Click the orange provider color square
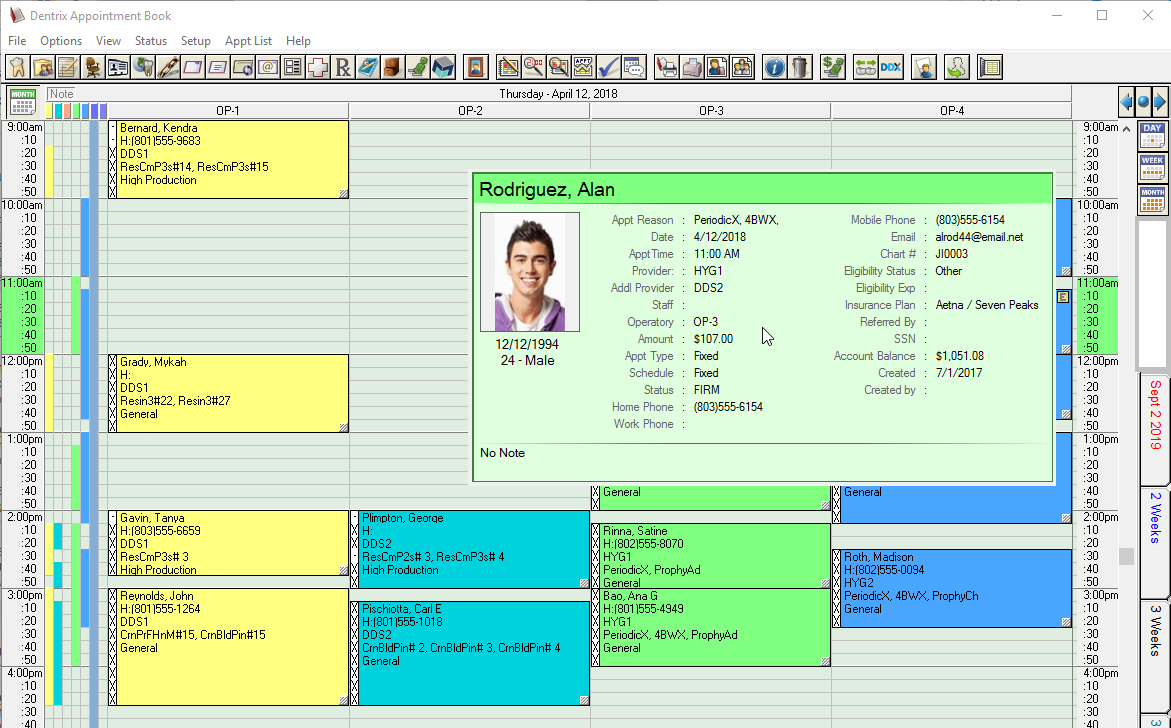 (67, 111)
